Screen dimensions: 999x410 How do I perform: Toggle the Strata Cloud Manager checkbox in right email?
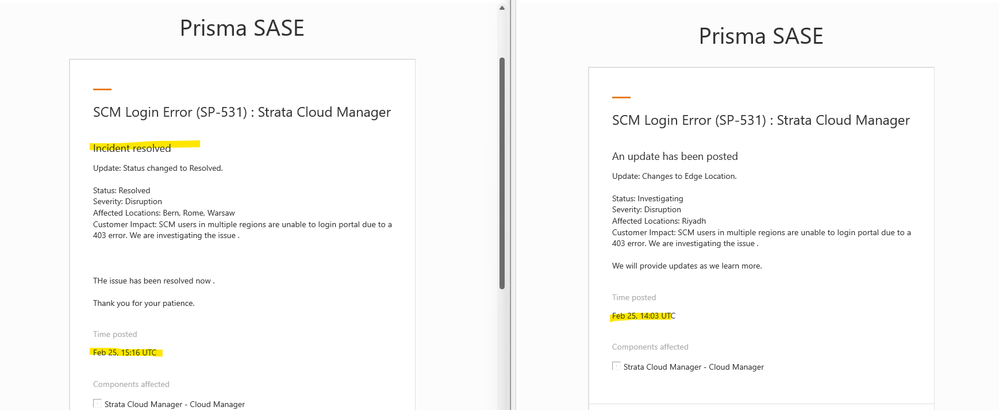pyautogui.click(x=617, y=366)
